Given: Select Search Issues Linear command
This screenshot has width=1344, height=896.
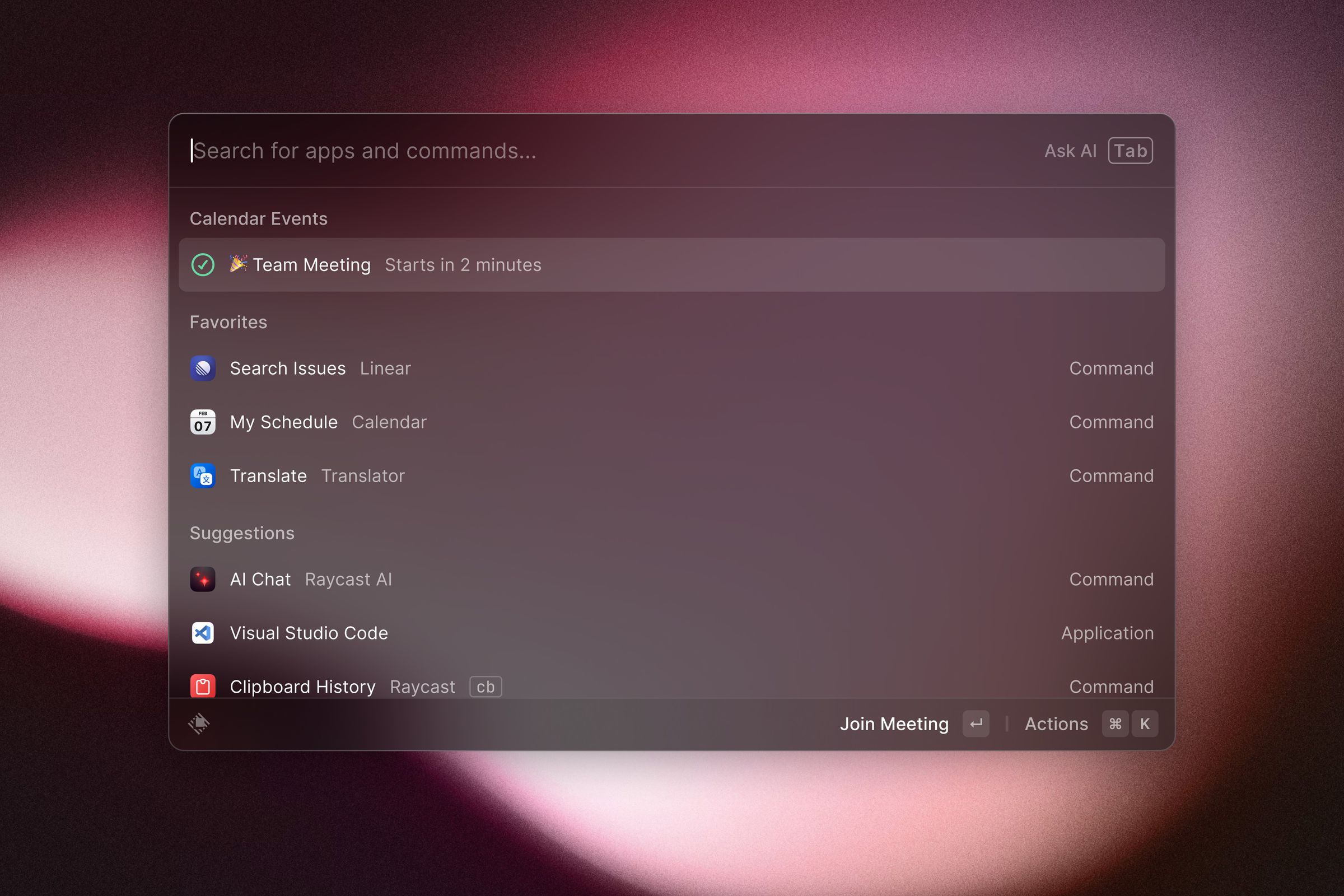Looking at the screenshot, I should 671,369.
